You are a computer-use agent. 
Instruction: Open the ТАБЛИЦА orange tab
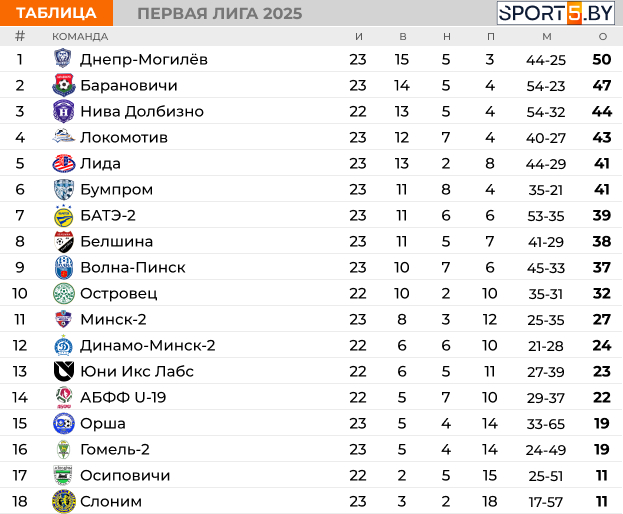point(56,13)
